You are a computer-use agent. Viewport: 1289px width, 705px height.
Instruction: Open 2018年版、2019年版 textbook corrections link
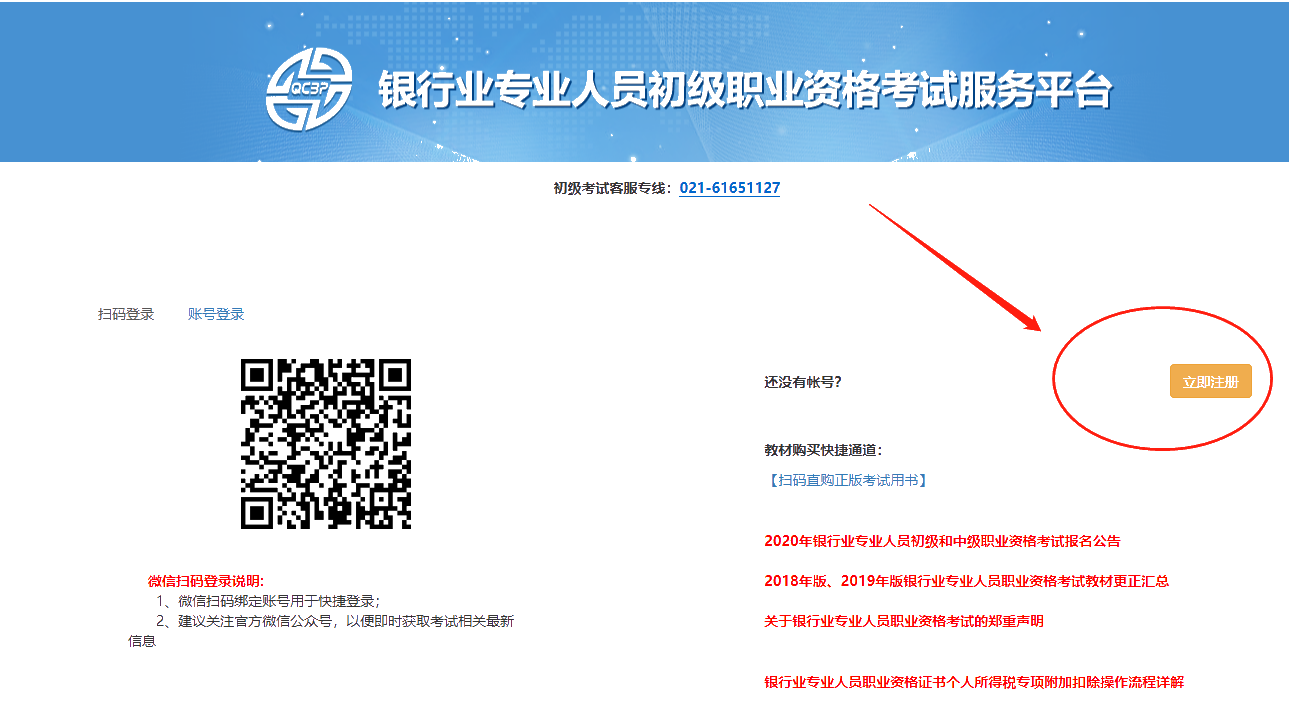966,581
